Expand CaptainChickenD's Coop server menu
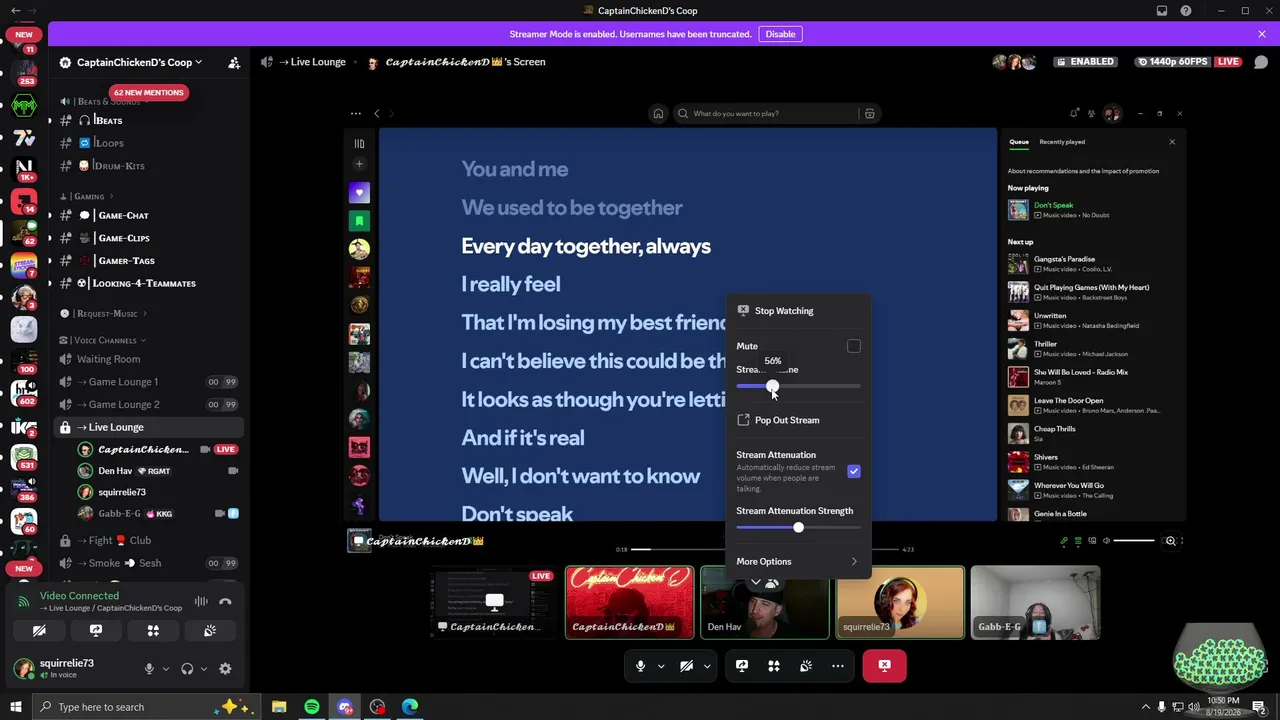 pyautogui.click(x=139, y=62)
